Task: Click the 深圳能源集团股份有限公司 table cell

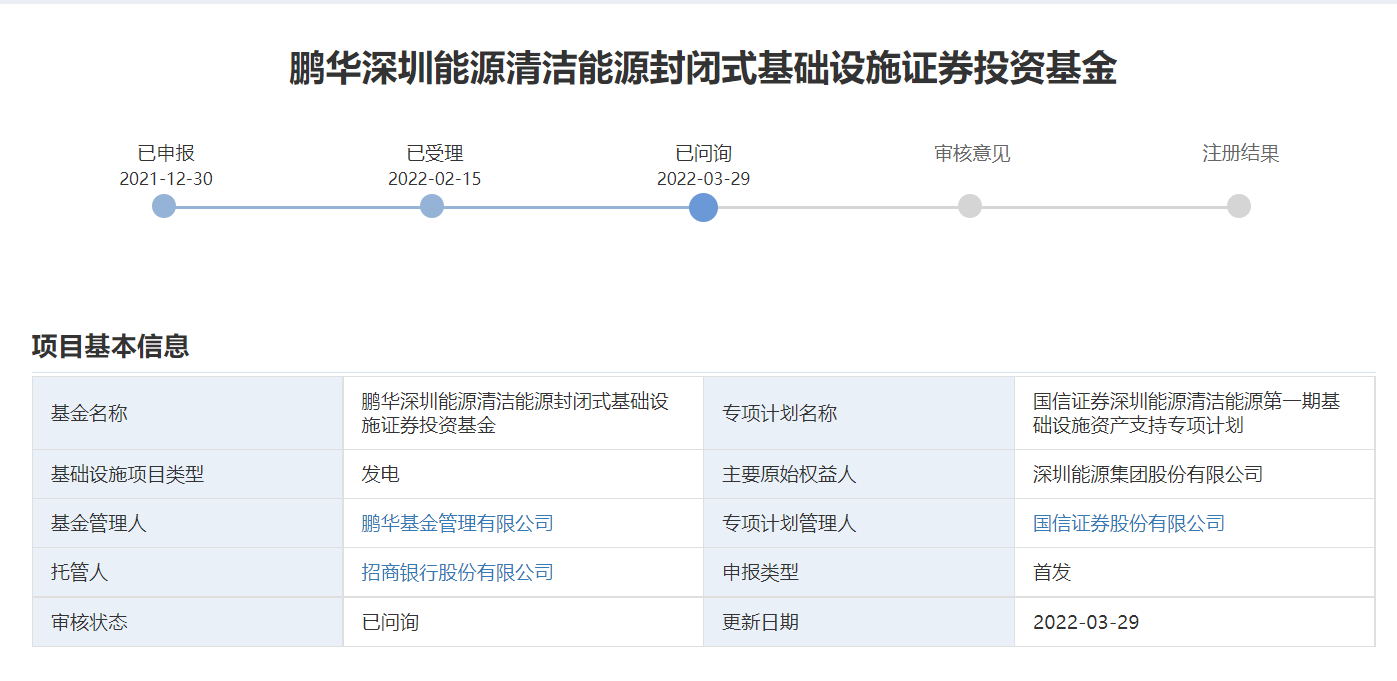Action: [1147, 474]
